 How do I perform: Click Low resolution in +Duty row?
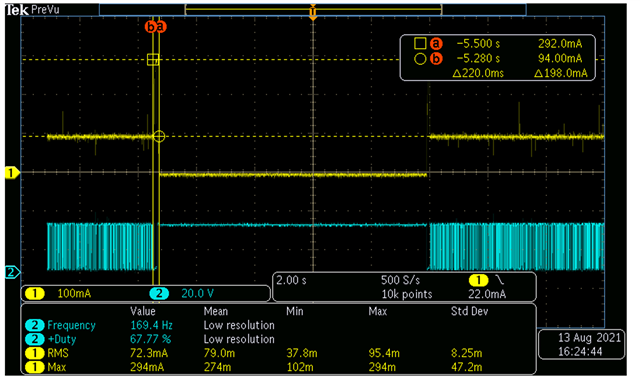239,339
